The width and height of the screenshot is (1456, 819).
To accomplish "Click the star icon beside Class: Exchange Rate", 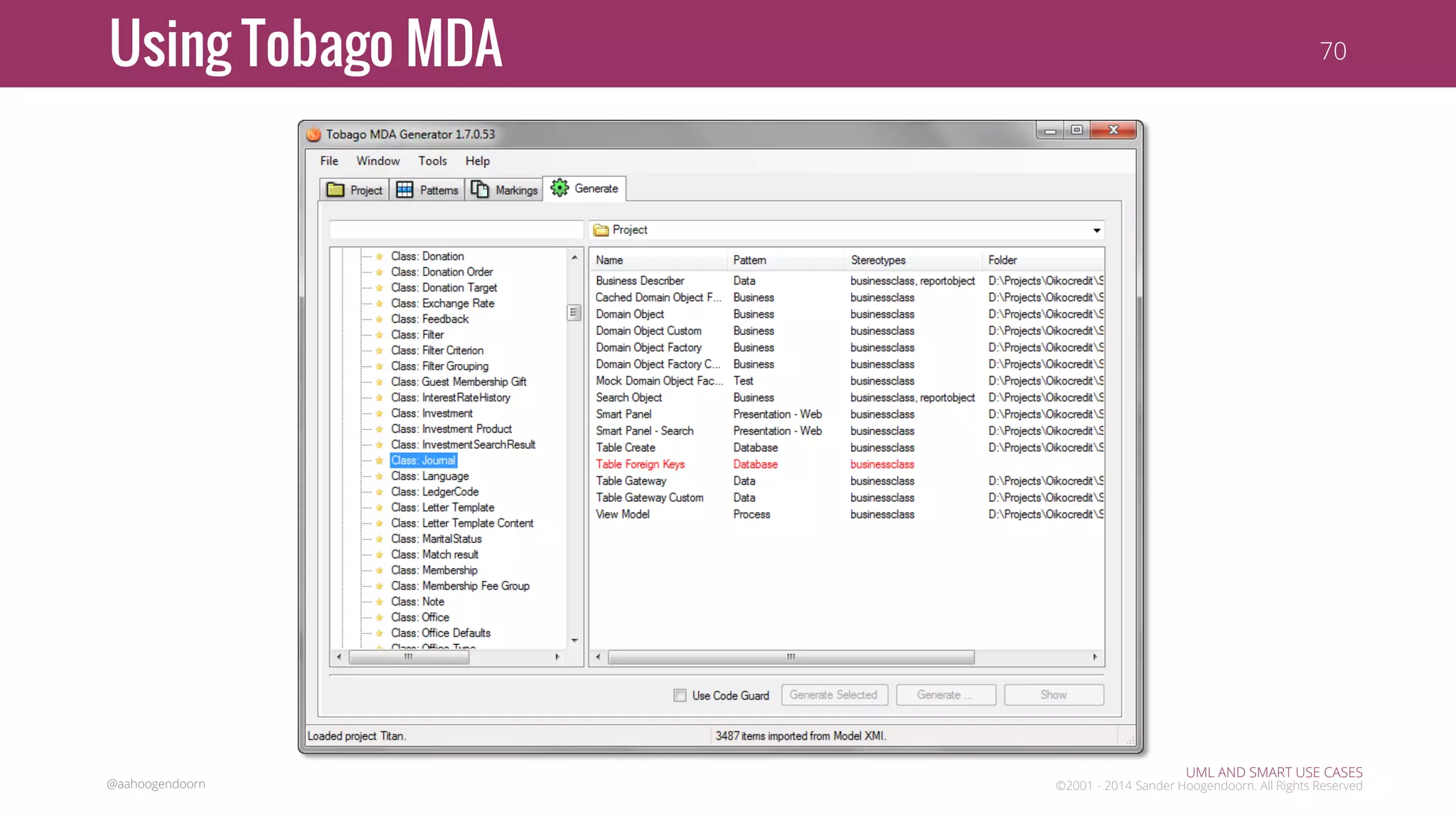I will coord(380,304).
